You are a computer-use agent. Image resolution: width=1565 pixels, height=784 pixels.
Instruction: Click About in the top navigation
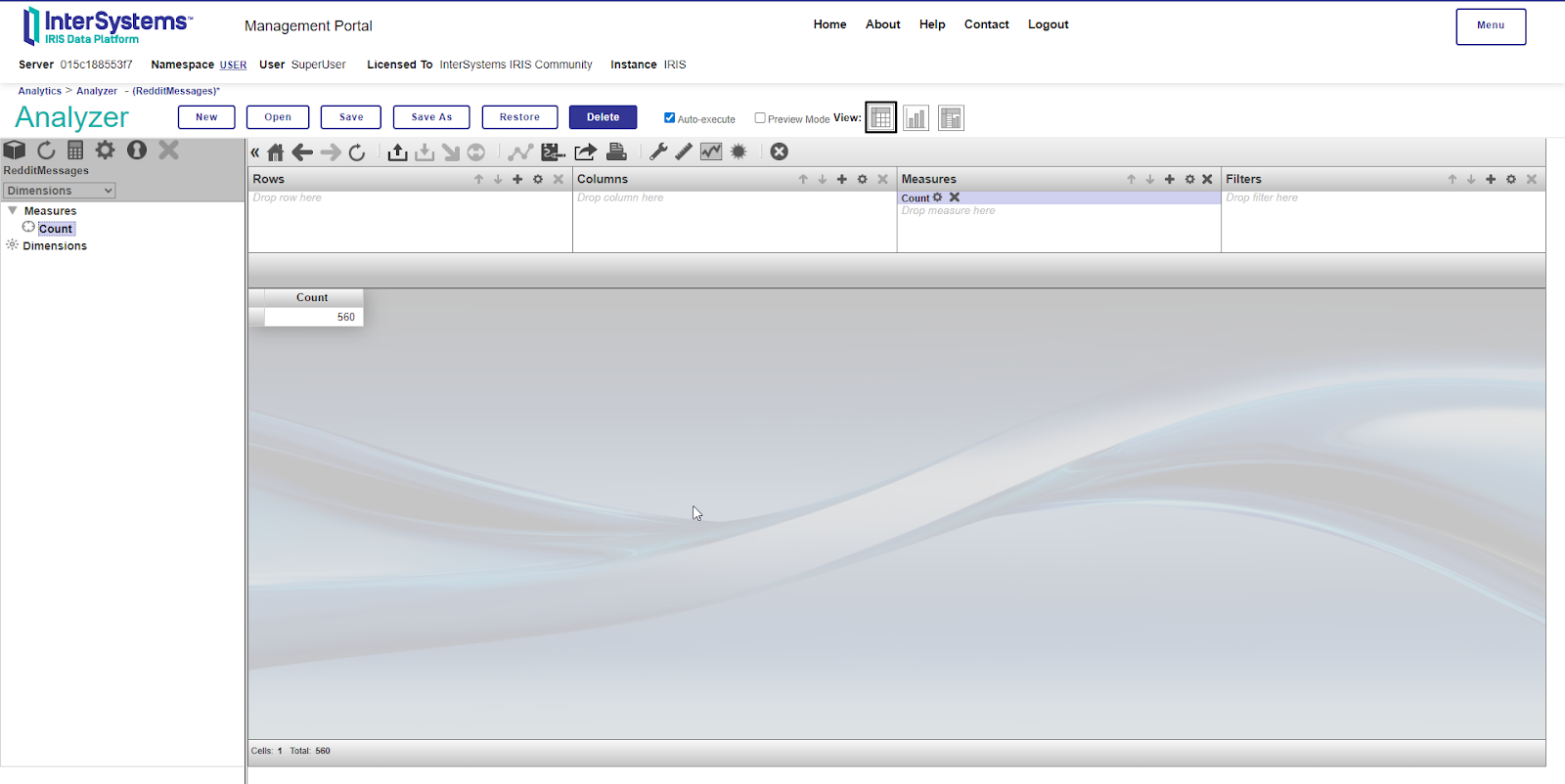882,24
